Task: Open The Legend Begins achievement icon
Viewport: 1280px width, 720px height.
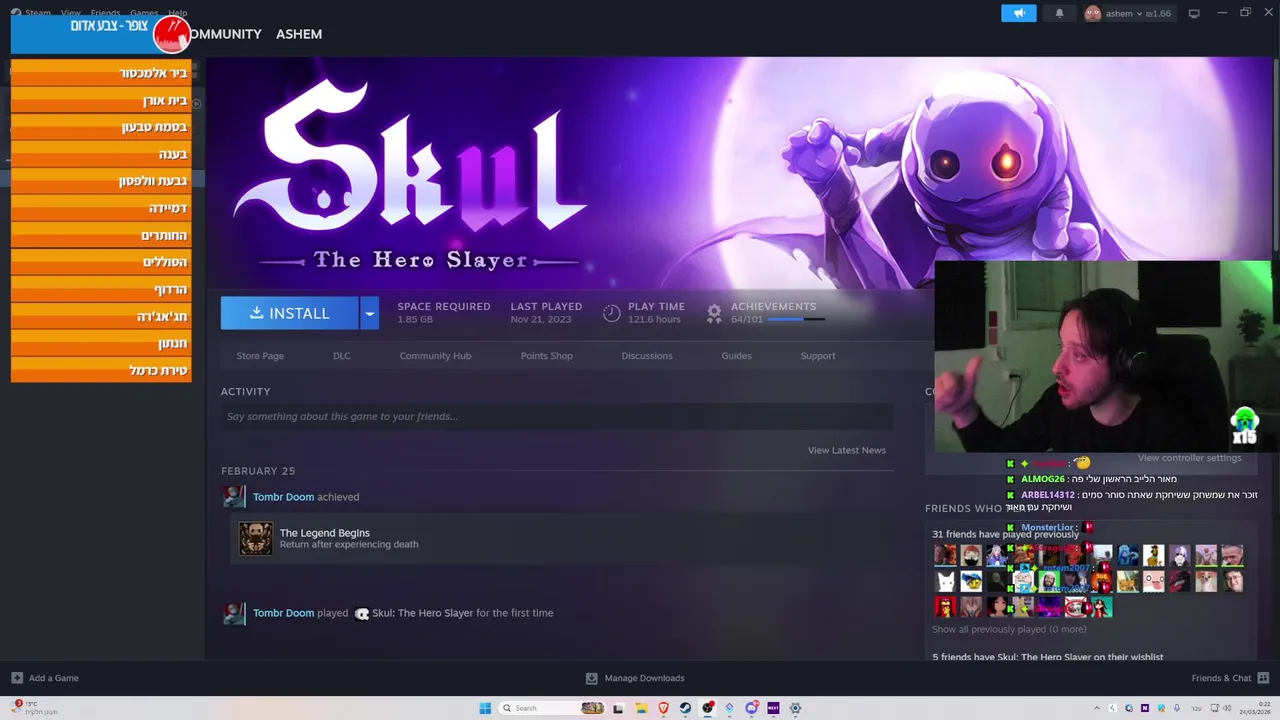Action: pos(256,538)
